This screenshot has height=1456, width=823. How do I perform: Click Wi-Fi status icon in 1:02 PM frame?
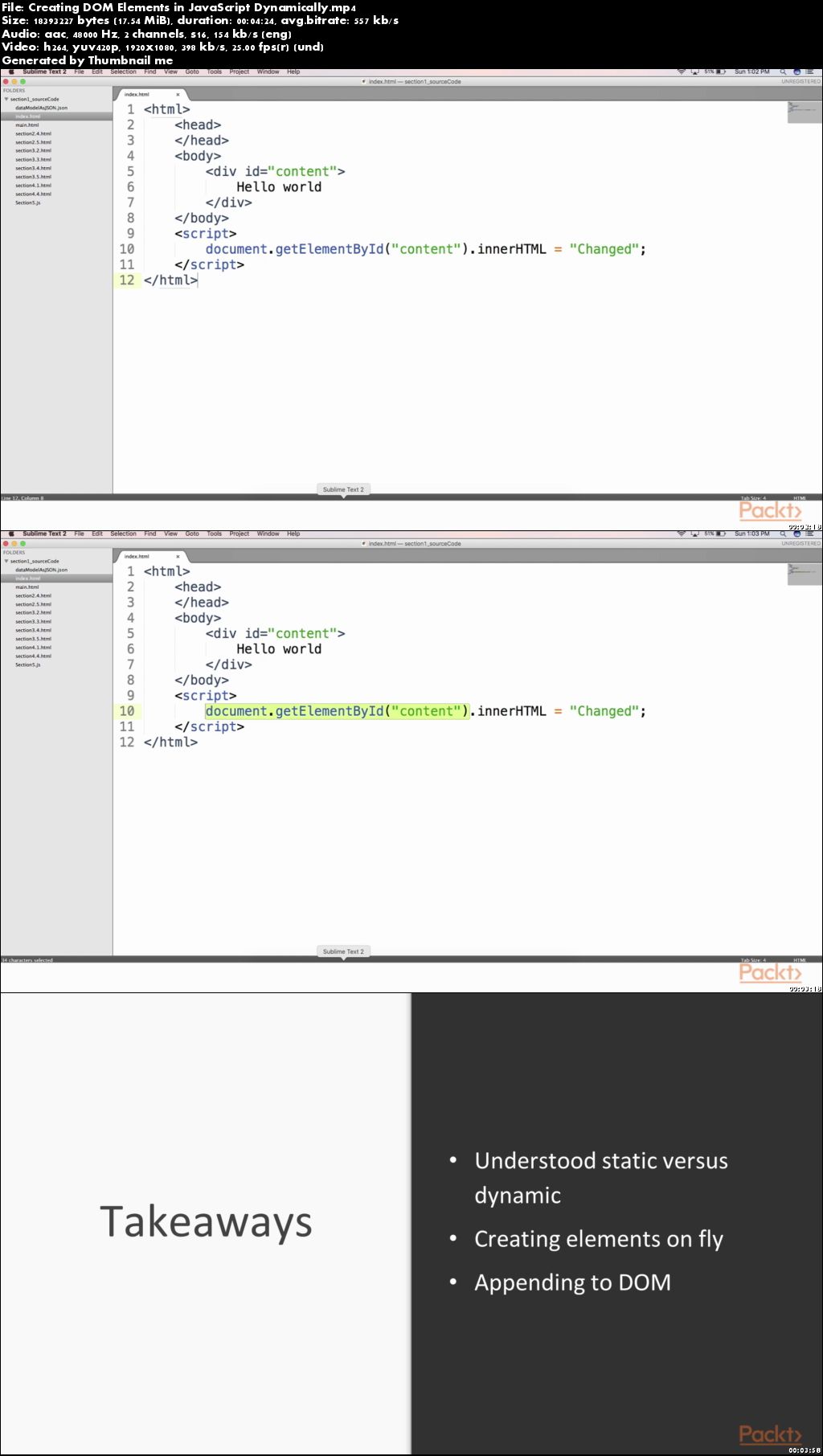click(682, 72)
